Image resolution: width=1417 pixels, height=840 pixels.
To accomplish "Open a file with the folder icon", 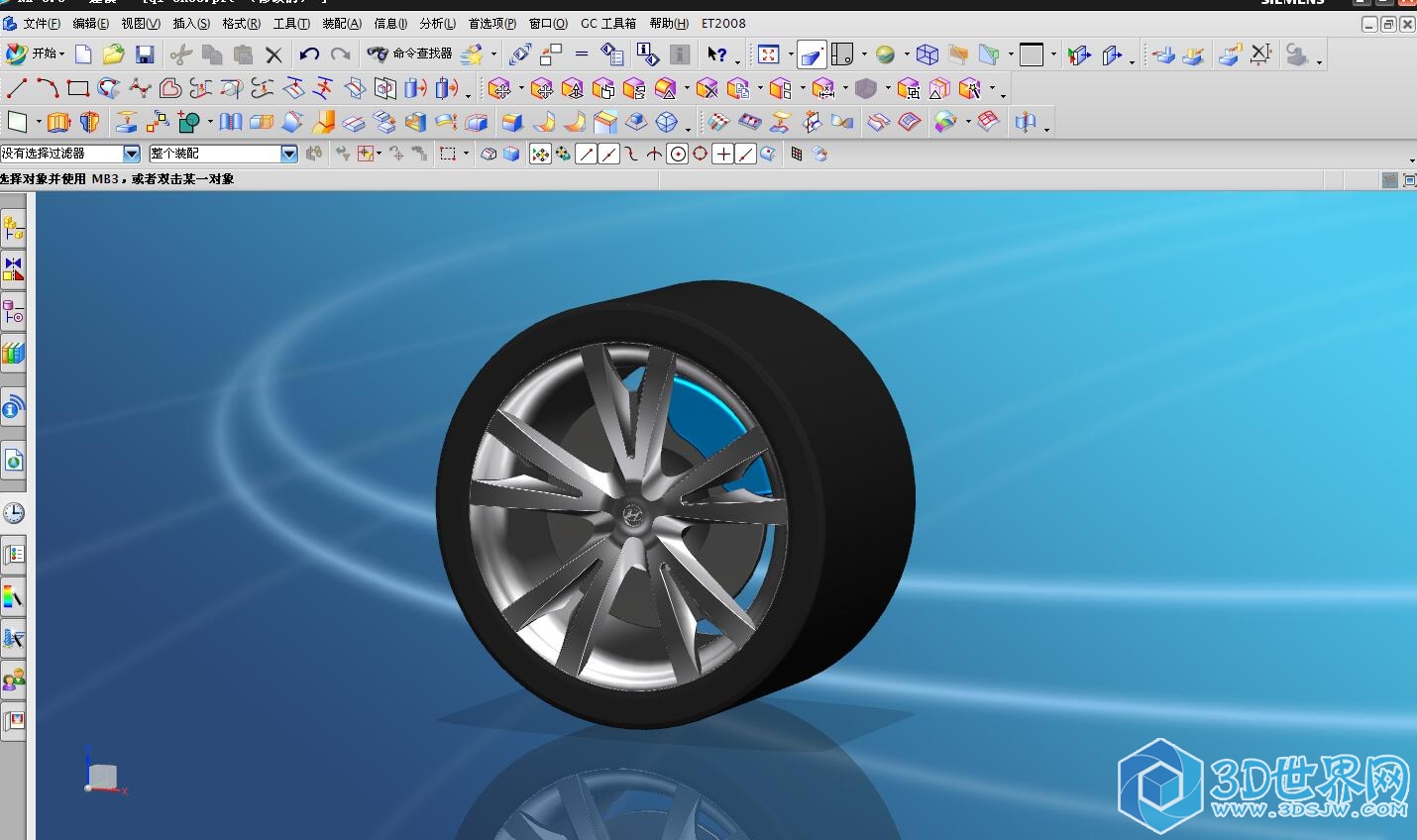I will (113, 54).
